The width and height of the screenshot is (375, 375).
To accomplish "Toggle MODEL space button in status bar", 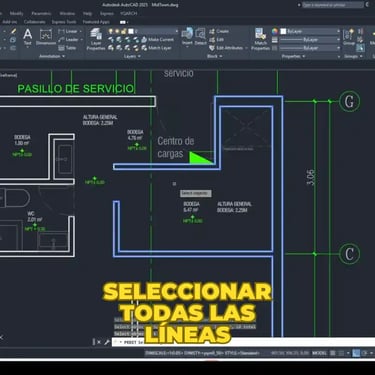I will click(x=319, y=353).
